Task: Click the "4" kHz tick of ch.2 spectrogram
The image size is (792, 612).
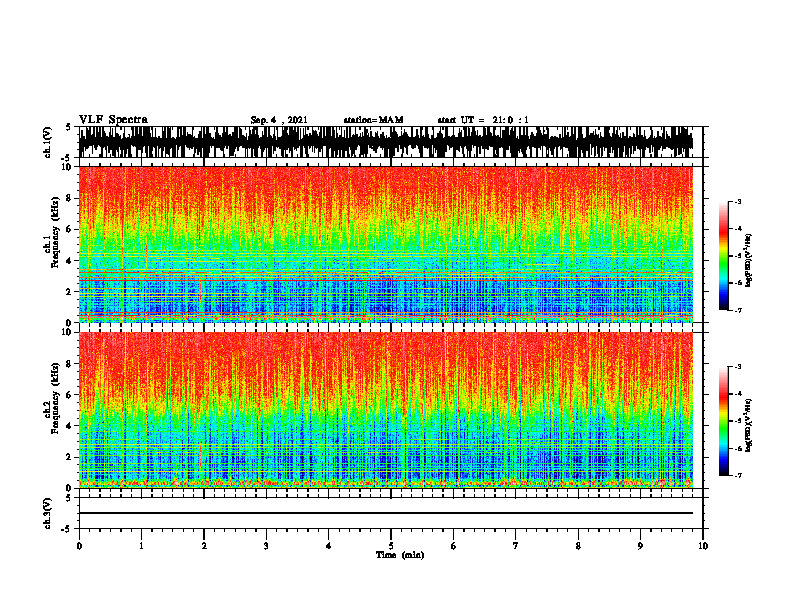Action: point(69,426)
